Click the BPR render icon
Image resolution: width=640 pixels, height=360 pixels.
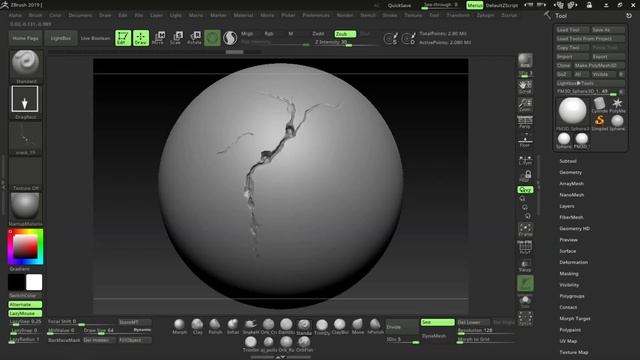525,60
